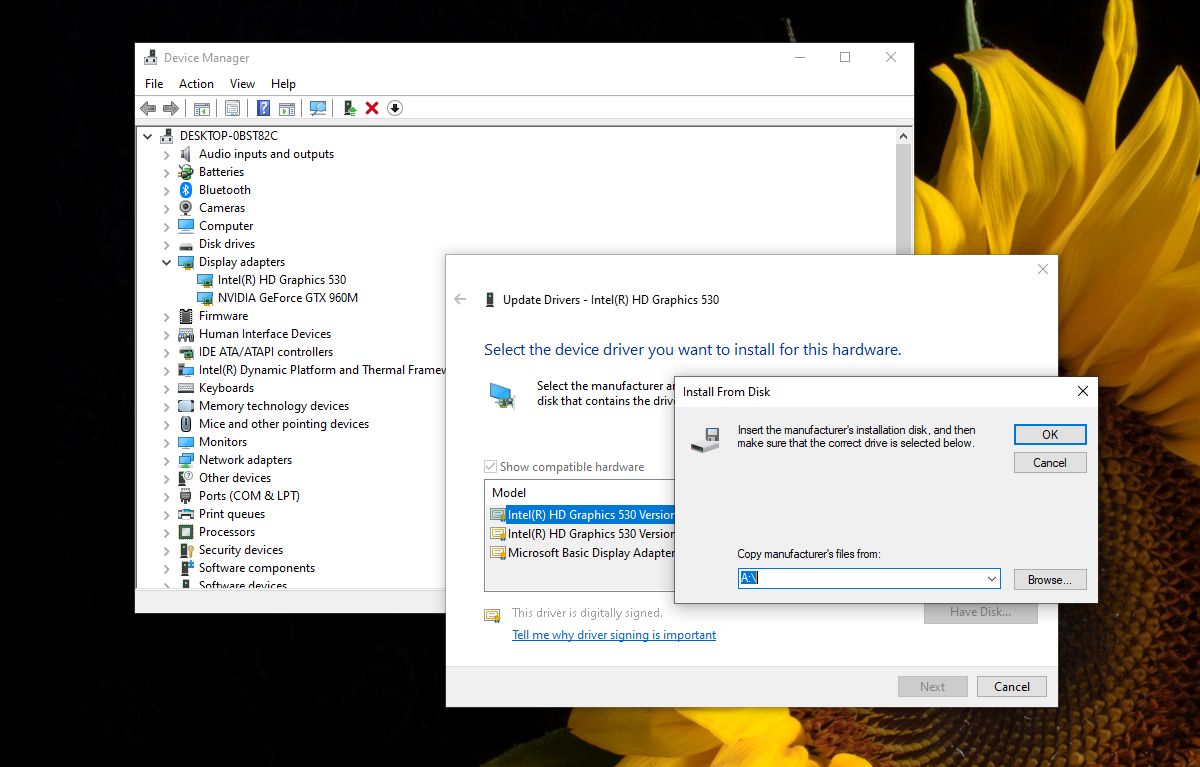Collapse the DESKTOP-0BST82C root node

click(x=148, y=136)
